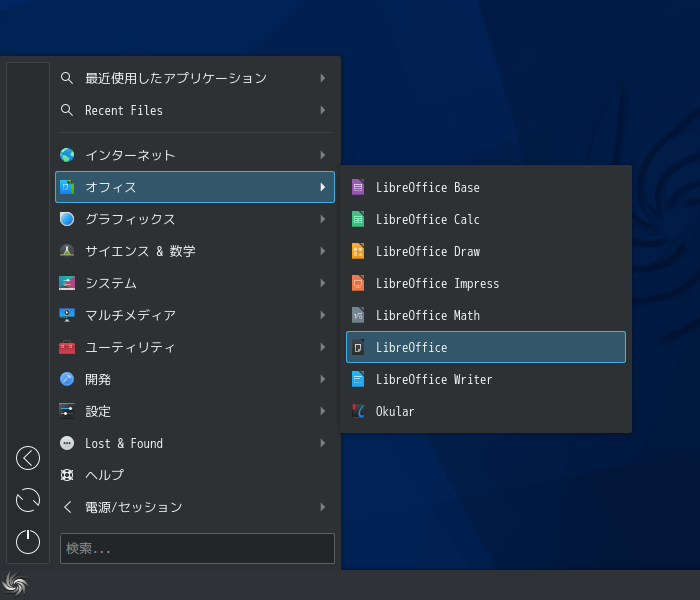Open the マルチメディア category

tap(195, 315)
